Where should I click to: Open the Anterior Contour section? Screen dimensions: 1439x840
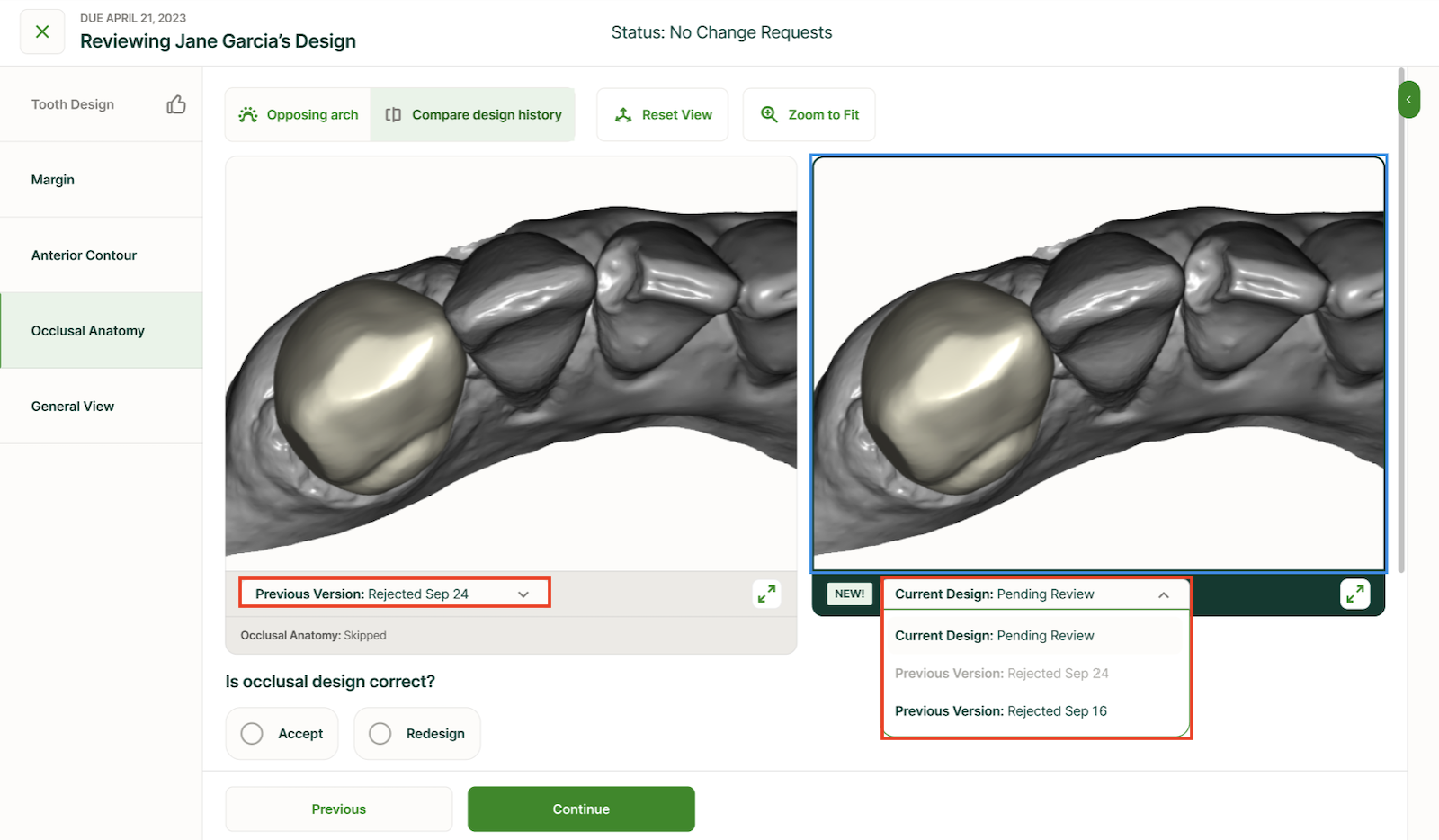pos(84,255)
